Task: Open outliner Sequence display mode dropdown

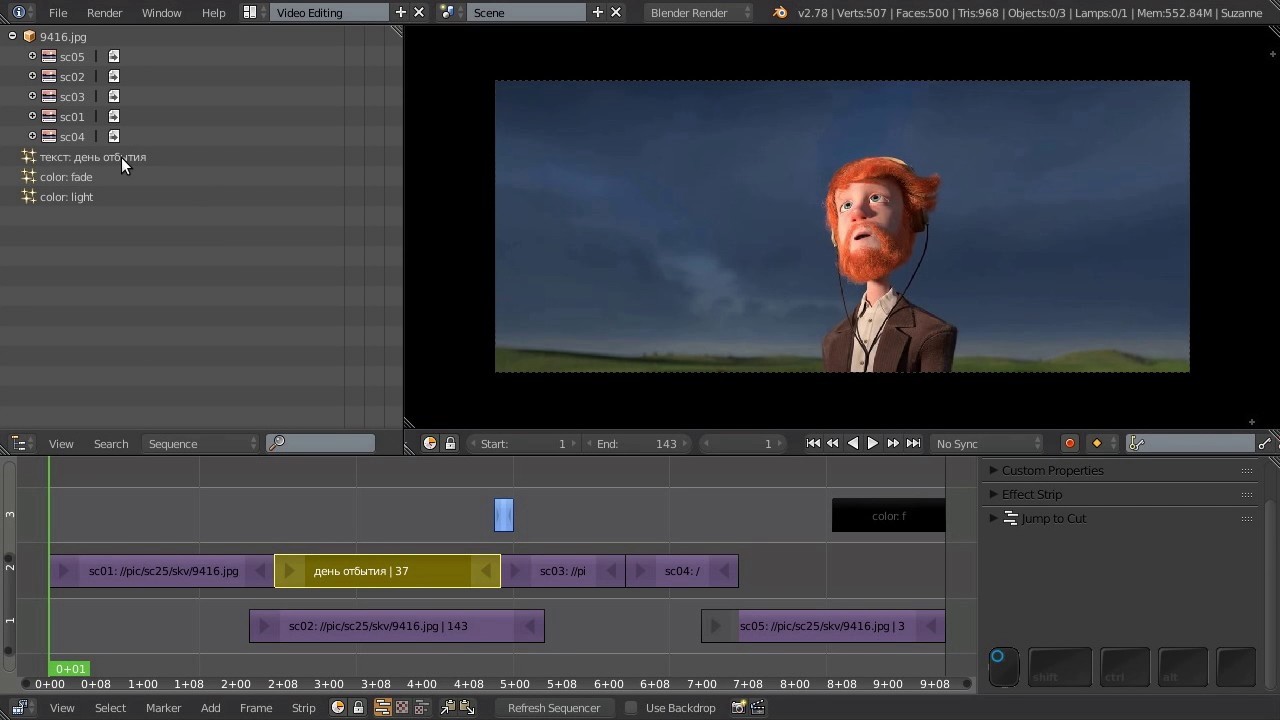Action: point(200,444)
